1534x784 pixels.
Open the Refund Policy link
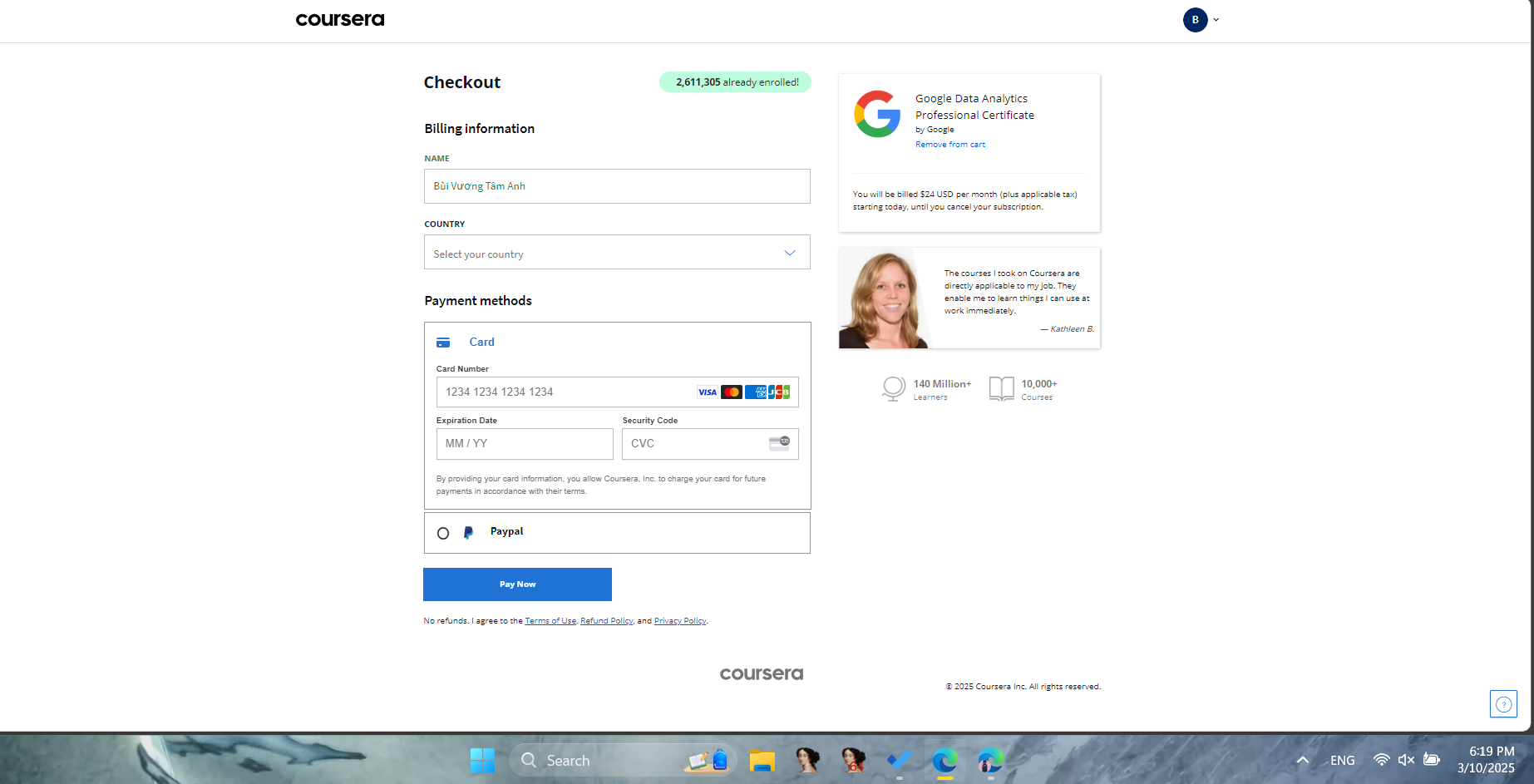(606, 621)
